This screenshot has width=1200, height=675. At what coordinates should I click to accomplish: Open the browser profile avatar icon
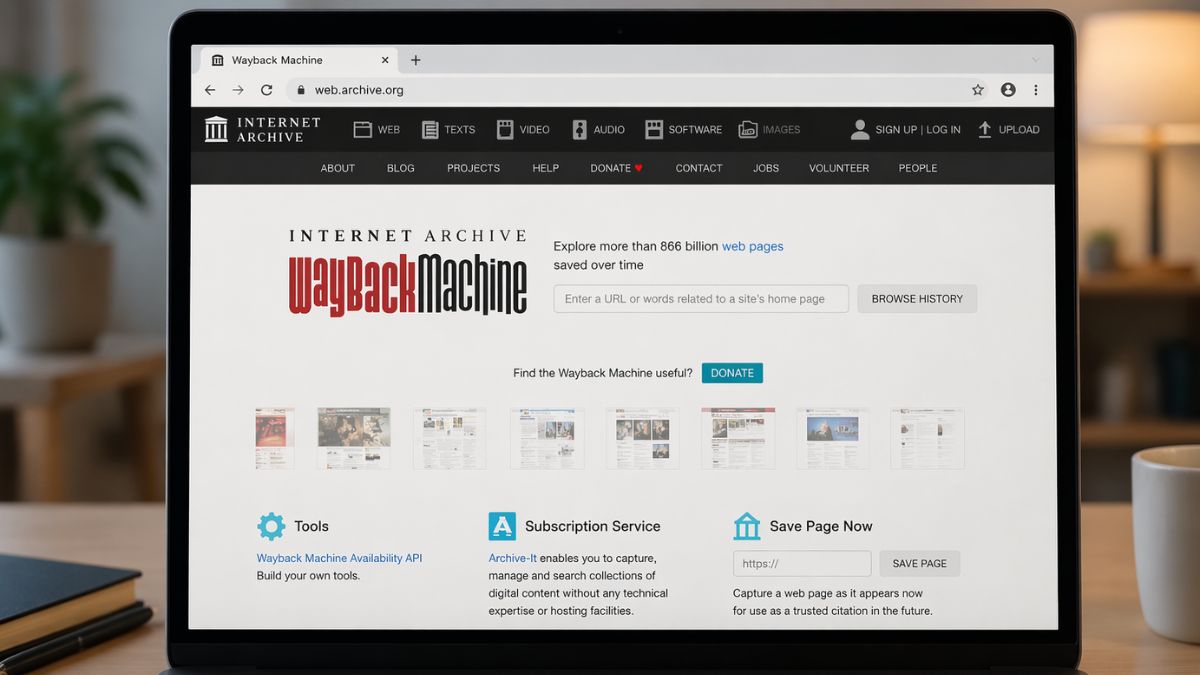(x=1008, y=90)
